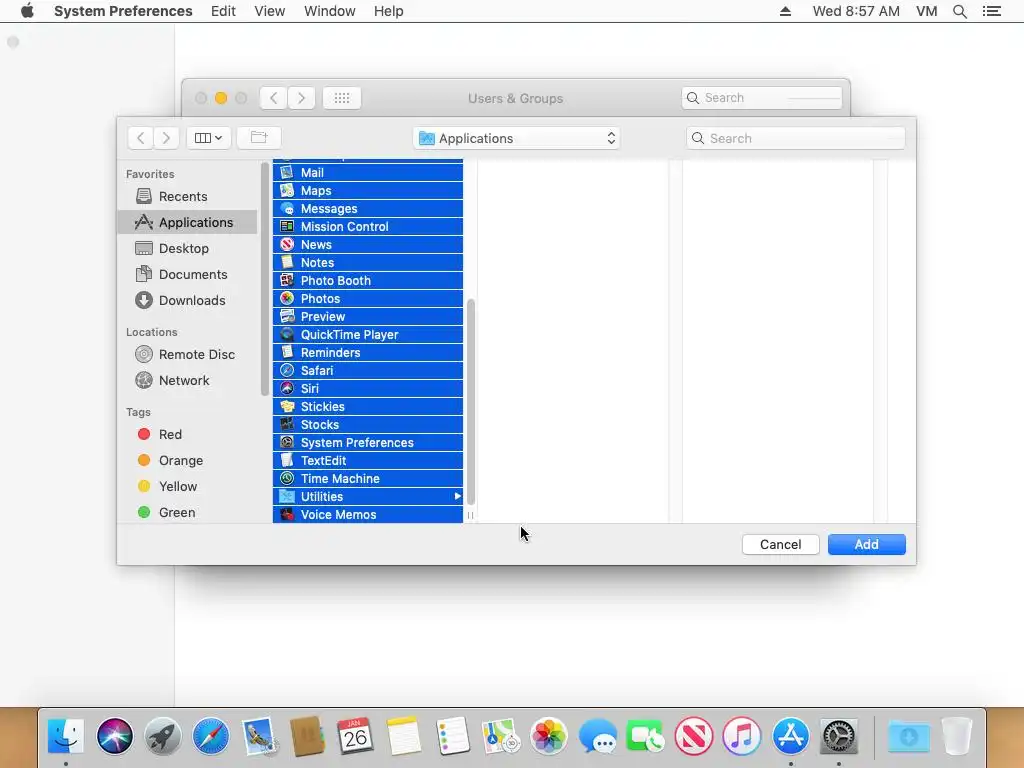Select the Notes app icon in list
1024x768 pixels.
(287, 263)
